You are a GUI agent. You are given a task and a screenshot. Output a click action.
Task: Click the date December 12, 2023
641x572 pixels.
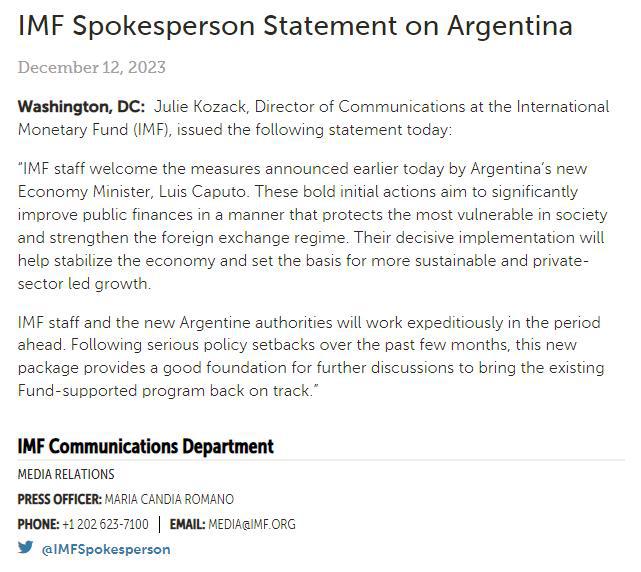pyautogui.click(x=91, y=68)
